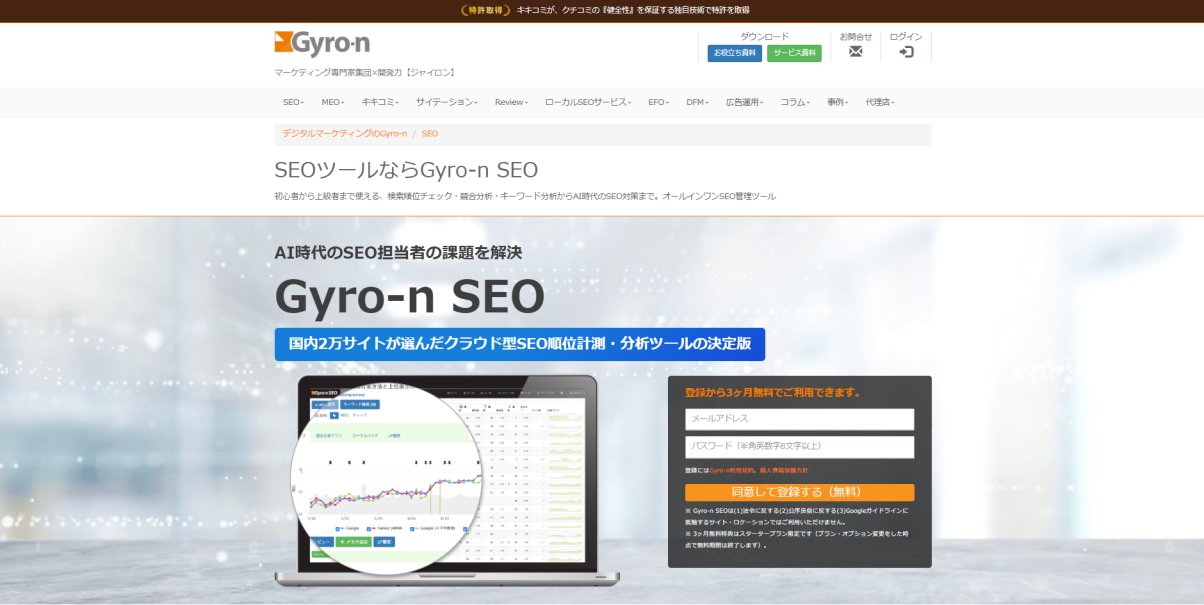Expand the Review navigation menu
Image resolution: width=1204 pixels, height=605 pixels.
point(511,102)
